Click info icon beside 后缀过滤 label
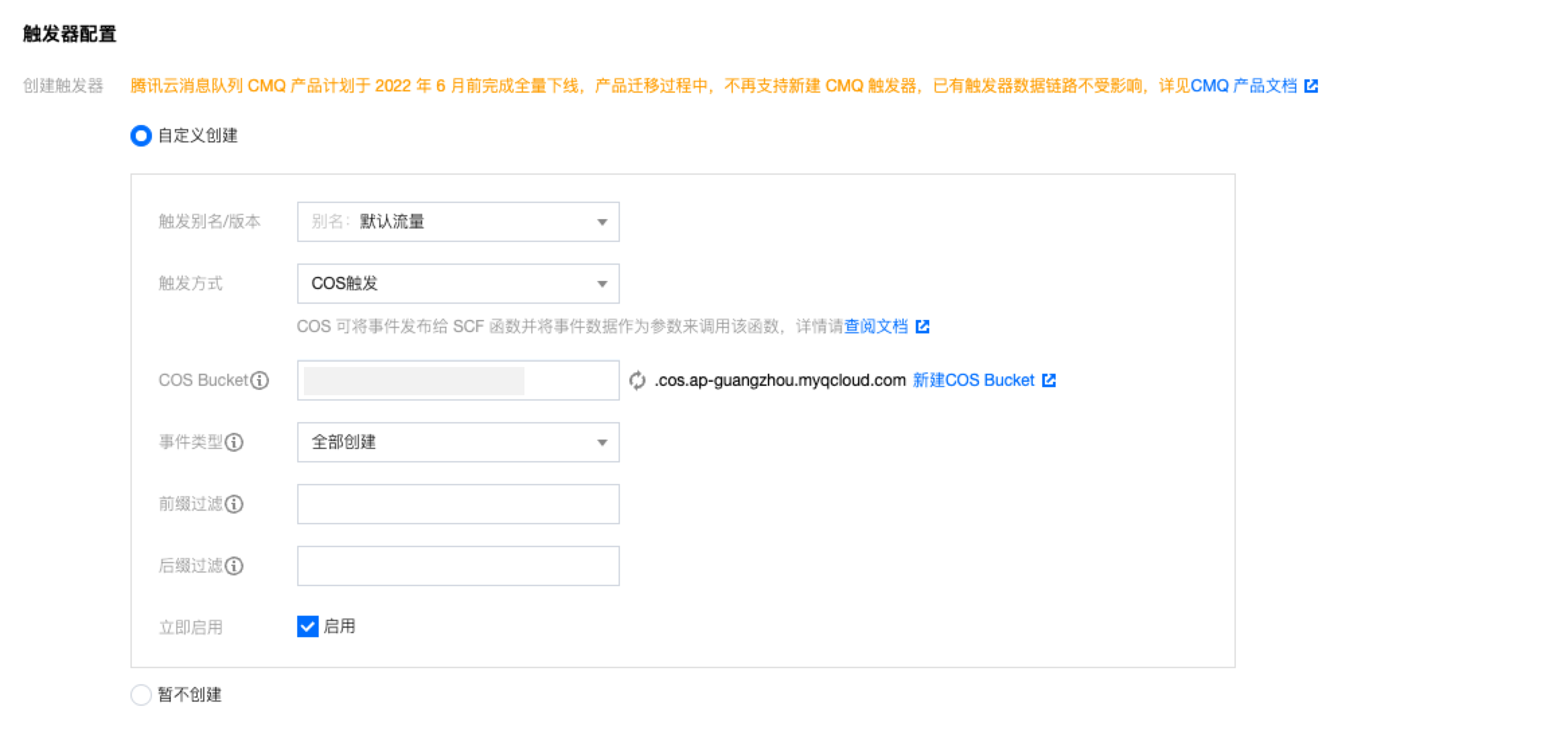The height and width of the screenshot is (734, 1568). pos(234,566)
